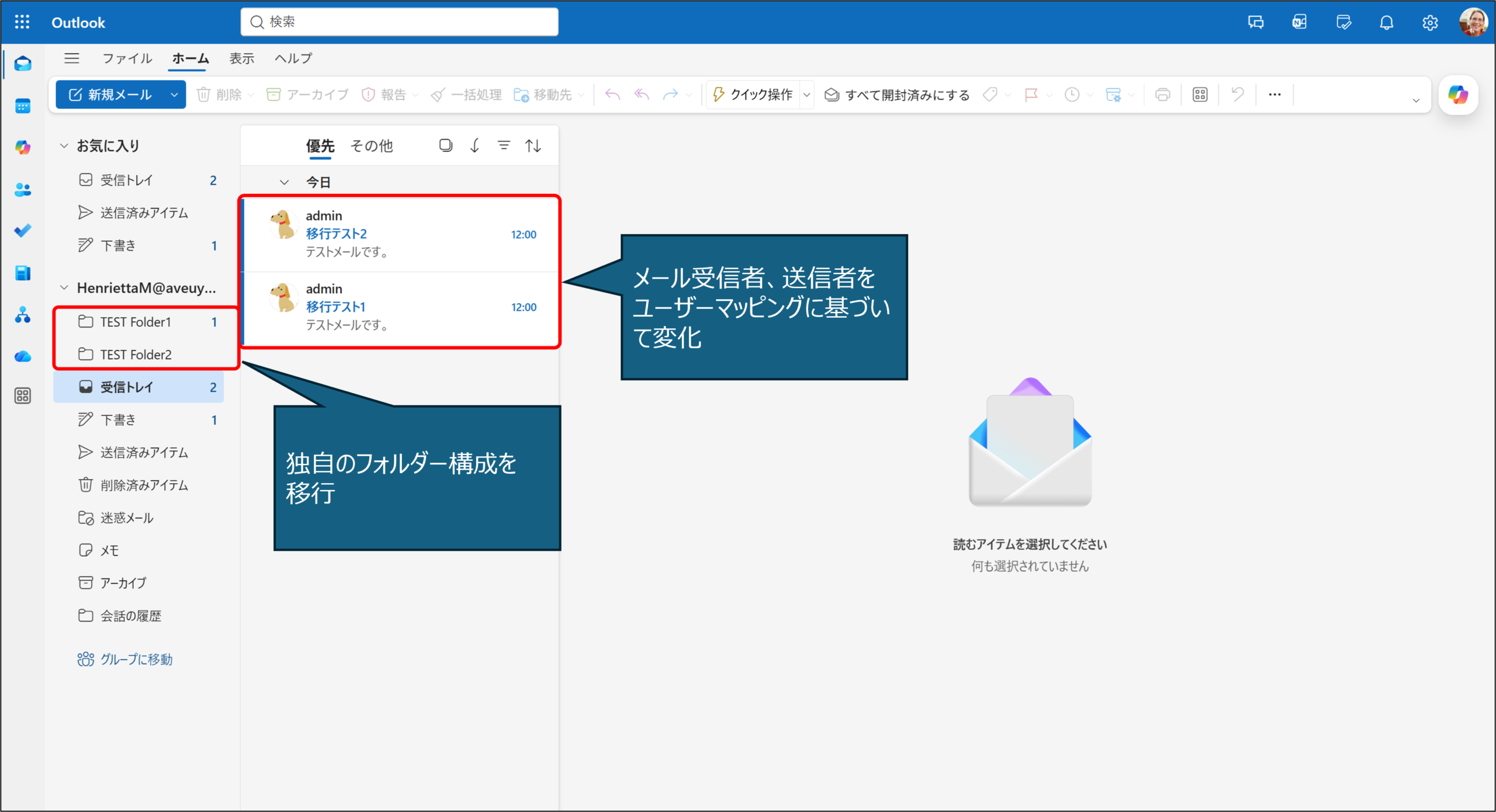Open settings gear in header
Screen dimensions: 1496x812
(x=1429, y=23)
